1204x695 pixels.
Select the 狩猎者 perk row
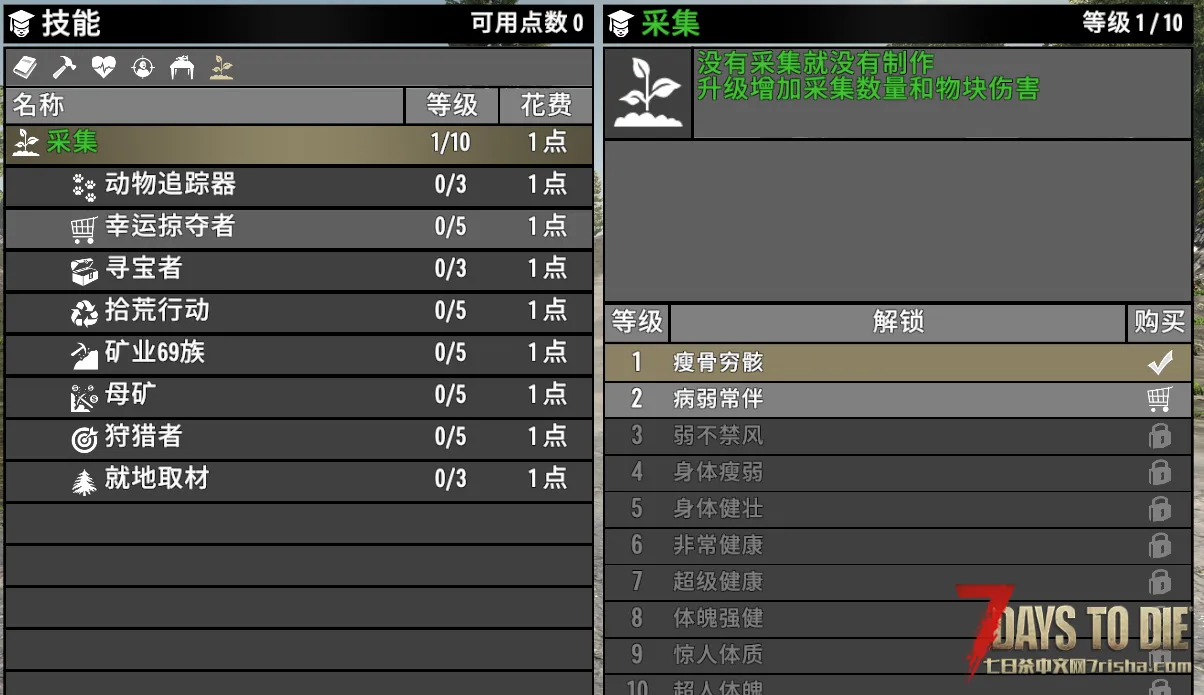(298, 437)
